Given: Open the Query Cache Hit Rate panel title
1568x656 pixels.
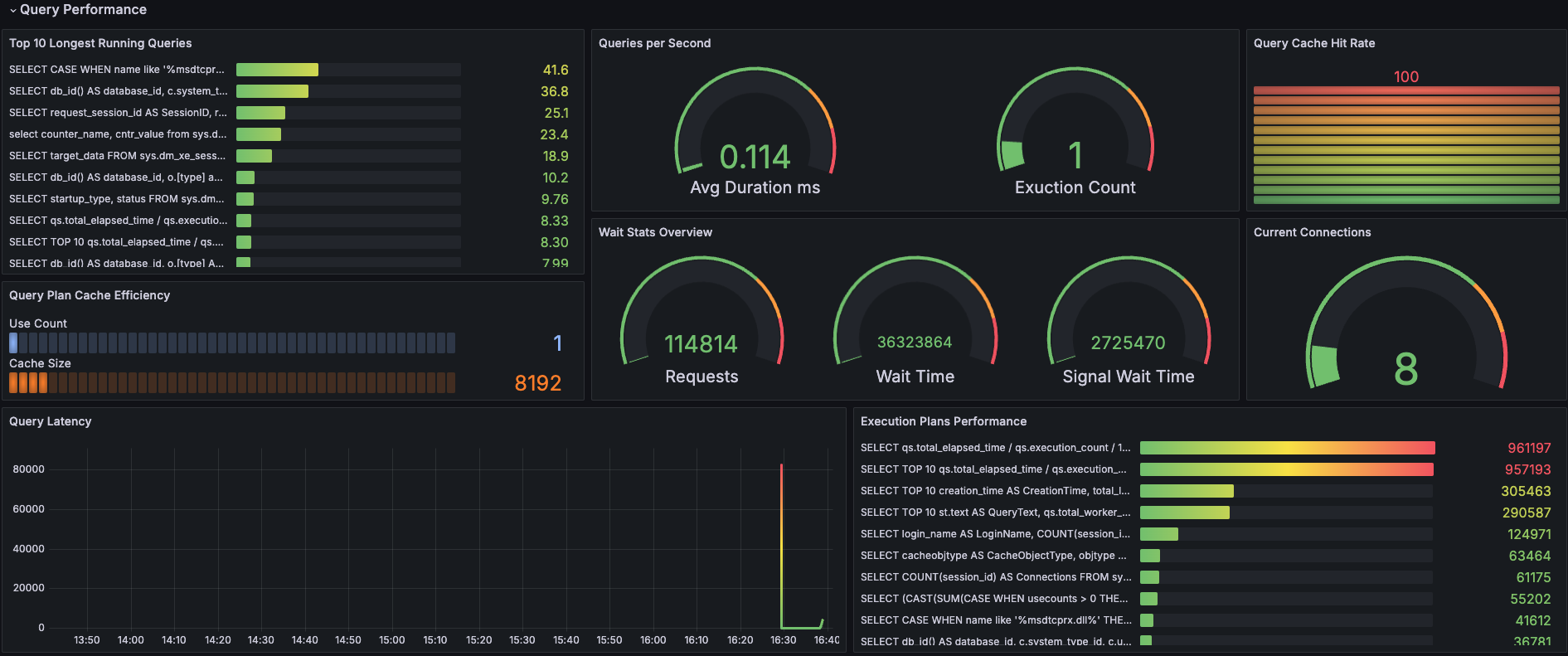Looking at the screenshot, I should pos(1314,43).
